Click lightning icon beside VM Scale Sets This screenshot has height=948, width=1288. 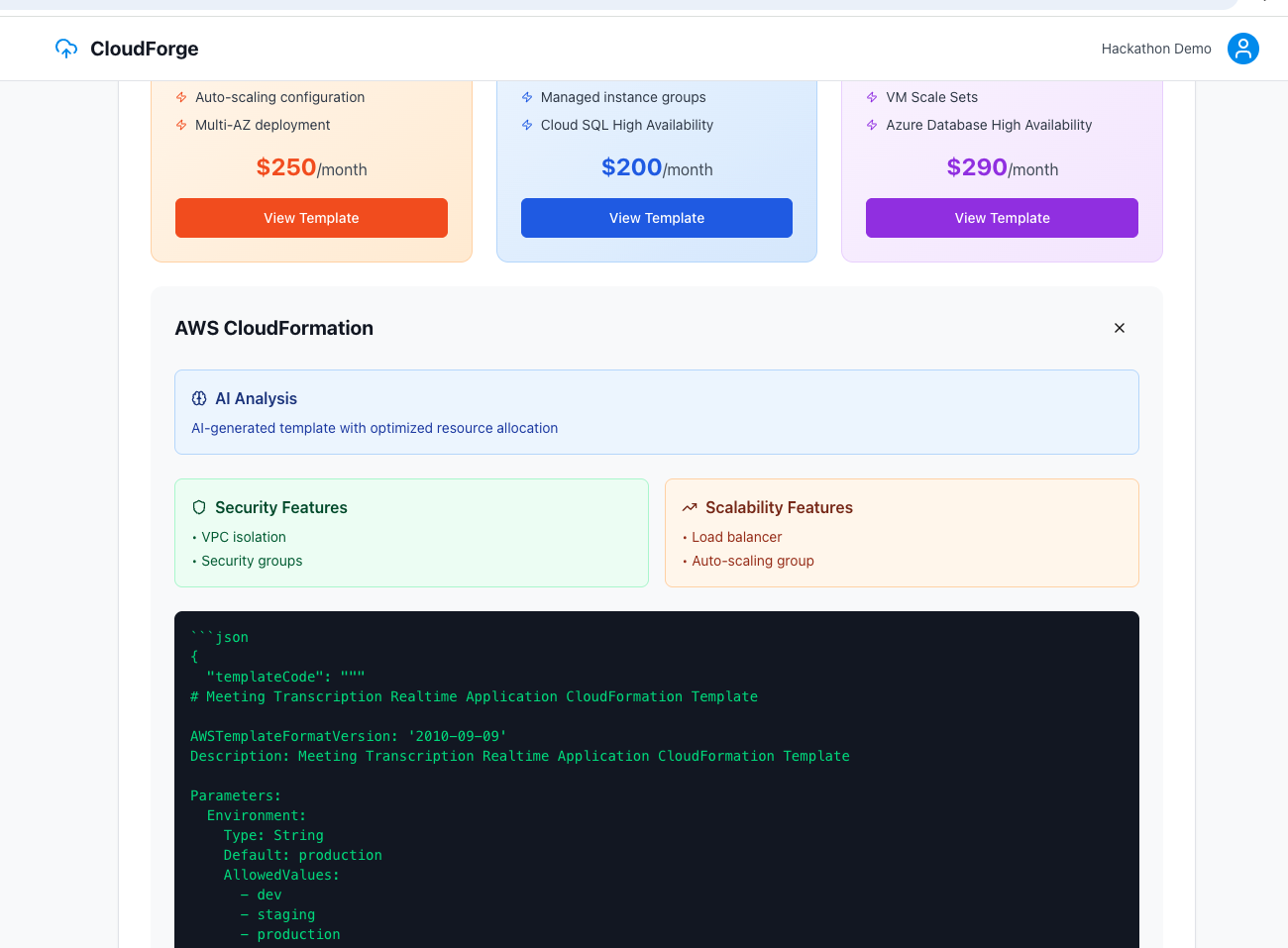point(872,97)
